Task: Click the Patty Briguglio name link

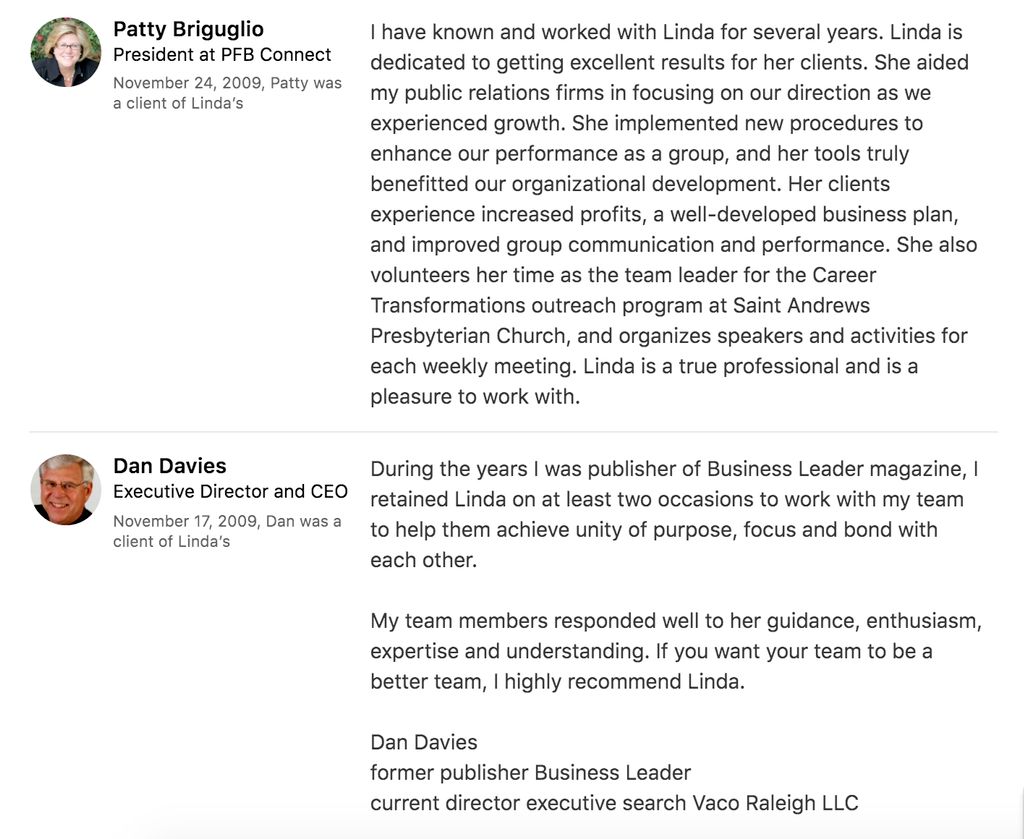Action: [188, 29]
